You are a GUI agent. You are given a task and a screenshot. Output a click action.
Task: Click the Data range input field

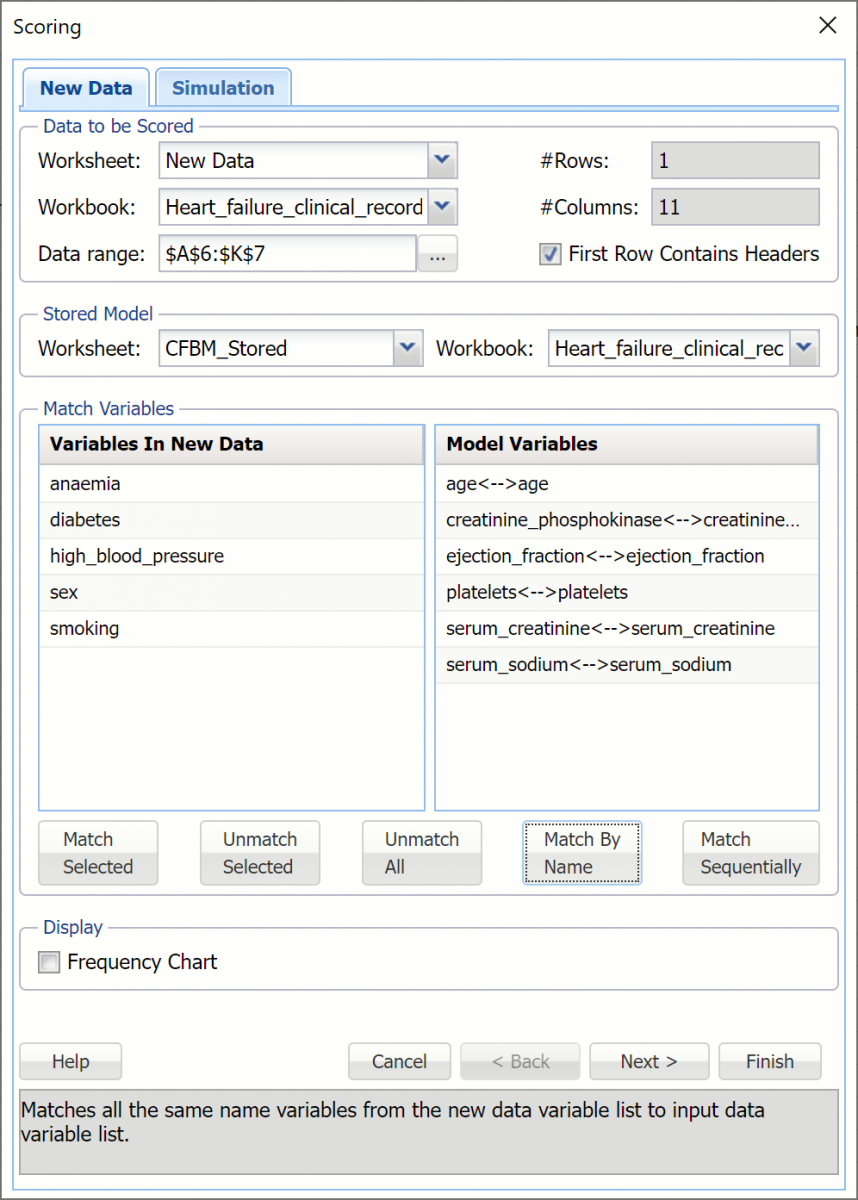tap(286, 254)
